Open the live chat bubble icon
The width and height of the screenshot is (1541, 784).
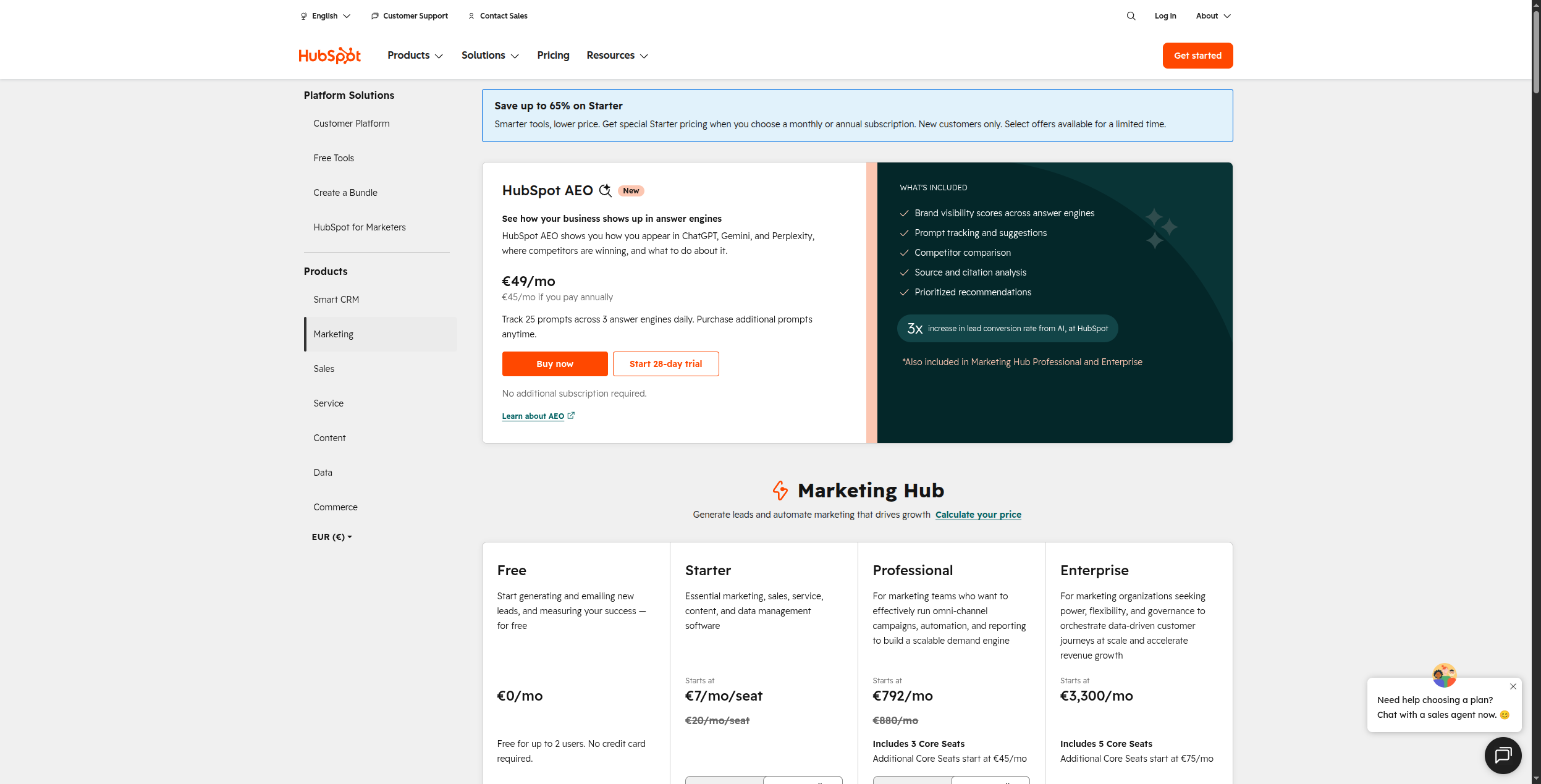pos(1503,755)
